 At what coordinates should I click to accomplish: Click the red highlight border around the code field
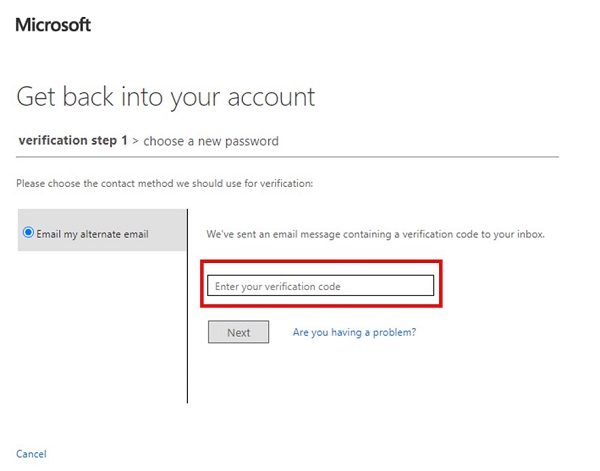(321, 263)
